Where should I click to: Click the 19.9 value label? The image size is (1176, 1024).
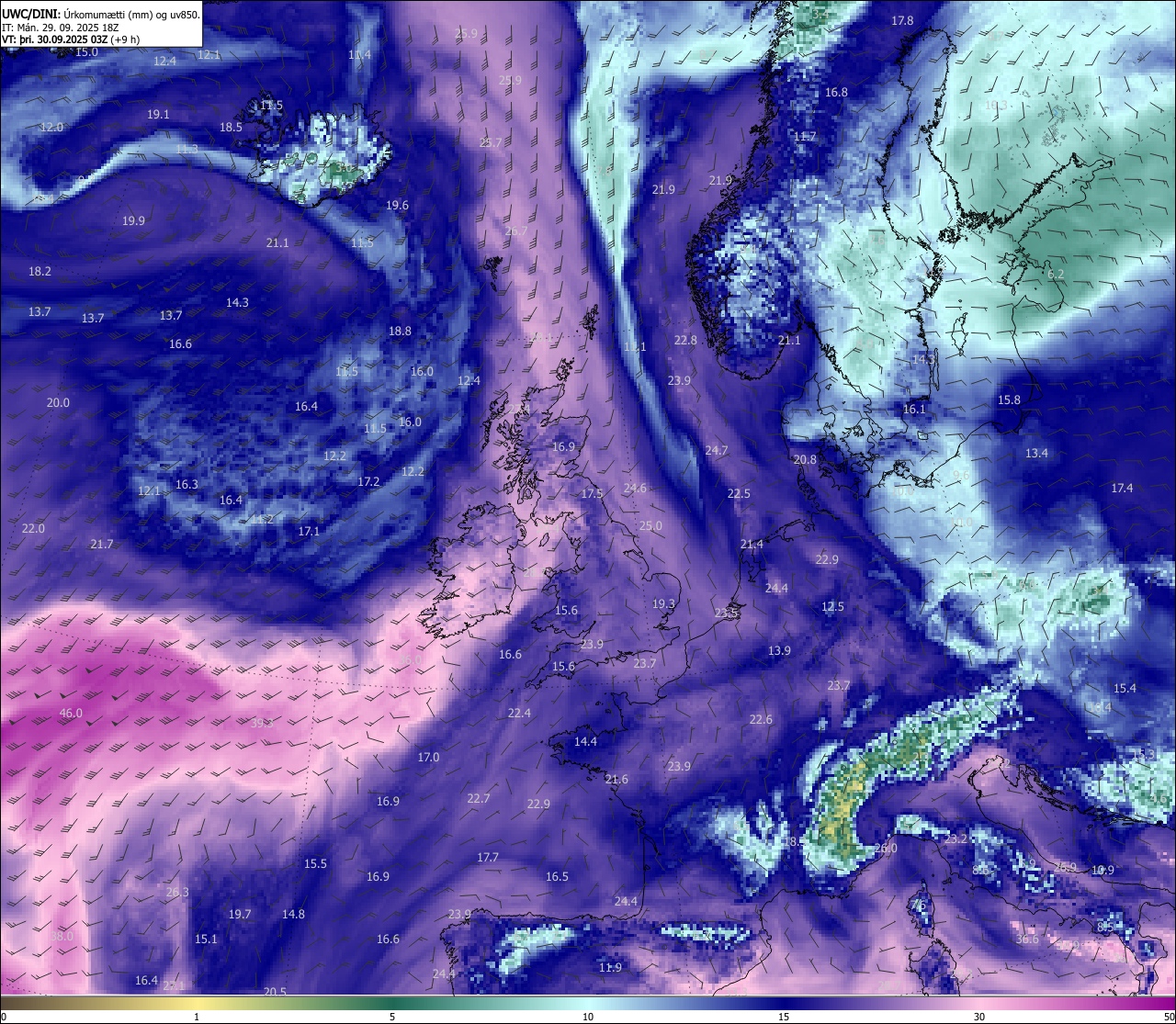133,221
